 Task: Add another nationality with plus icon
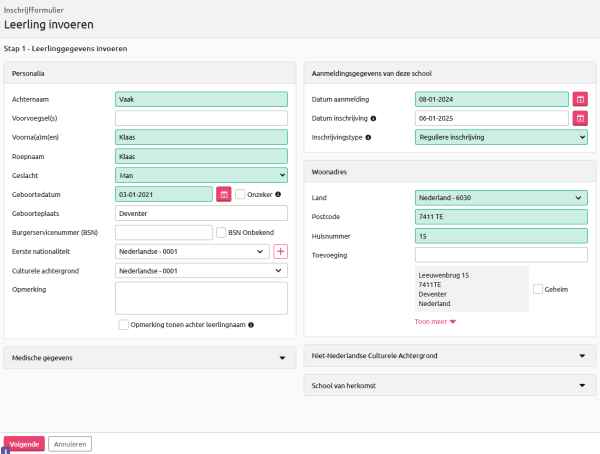click(x=280, y=252)
